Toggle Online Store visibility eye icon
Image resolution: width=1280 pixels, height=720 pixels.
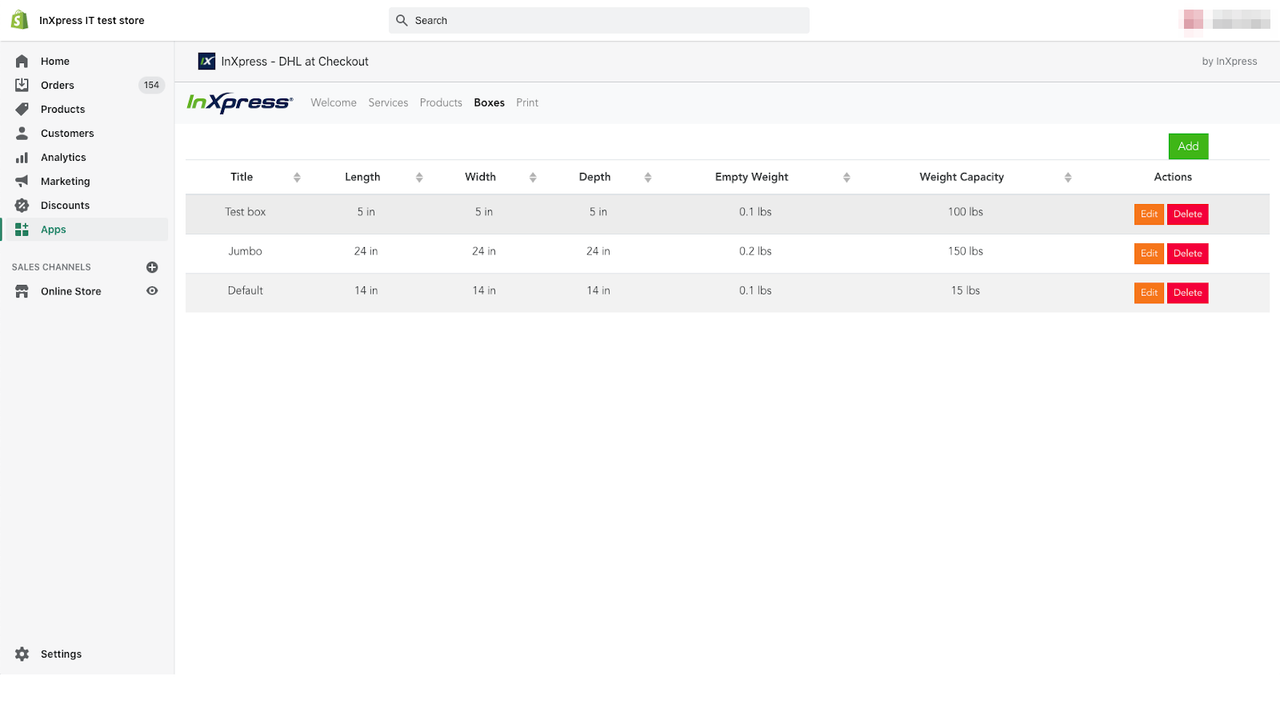click(x=152, y=291)
